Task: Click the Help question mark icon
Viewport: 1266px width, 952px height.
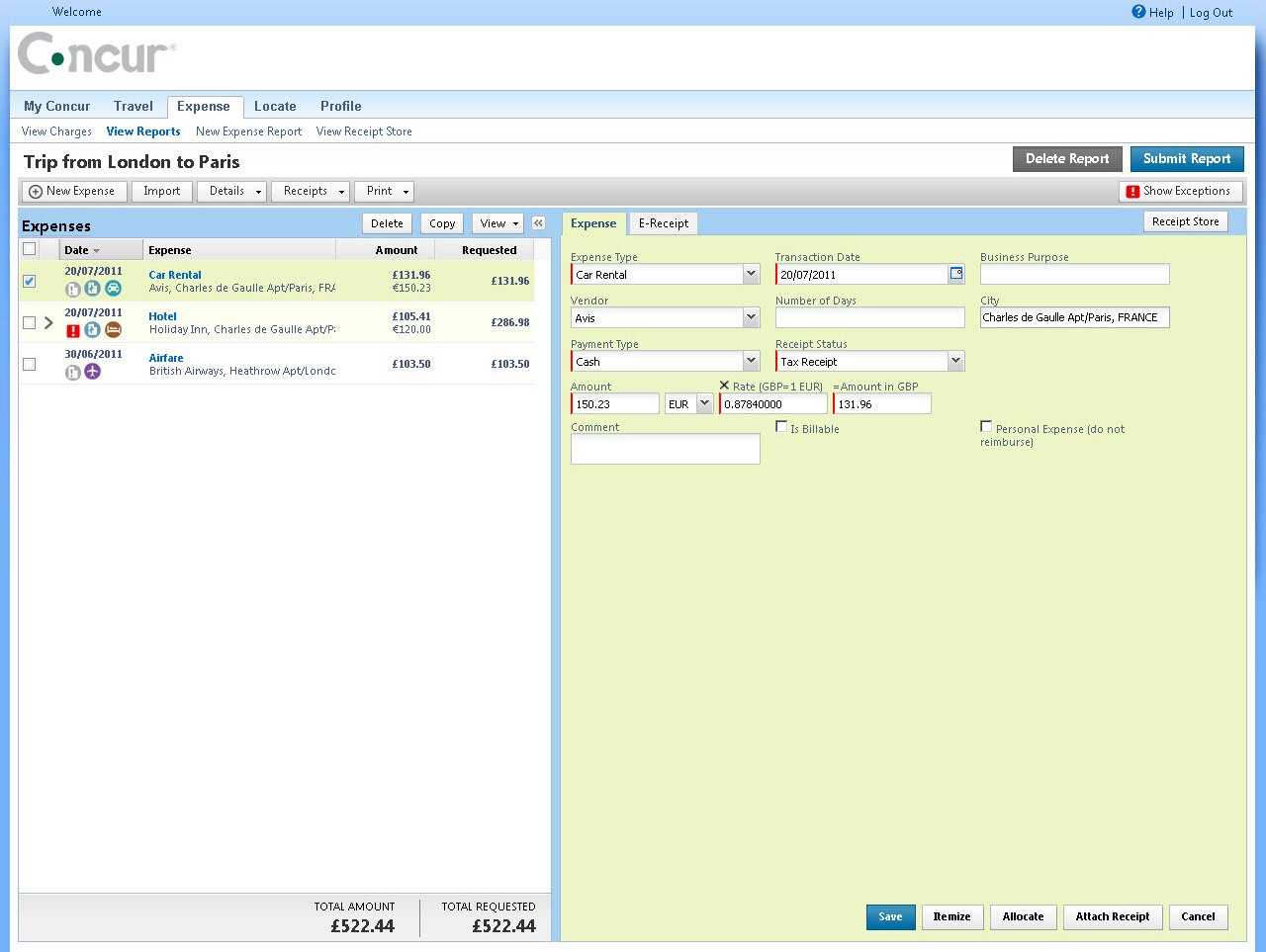Action: pyautogui.click(x=1138, y=12)
